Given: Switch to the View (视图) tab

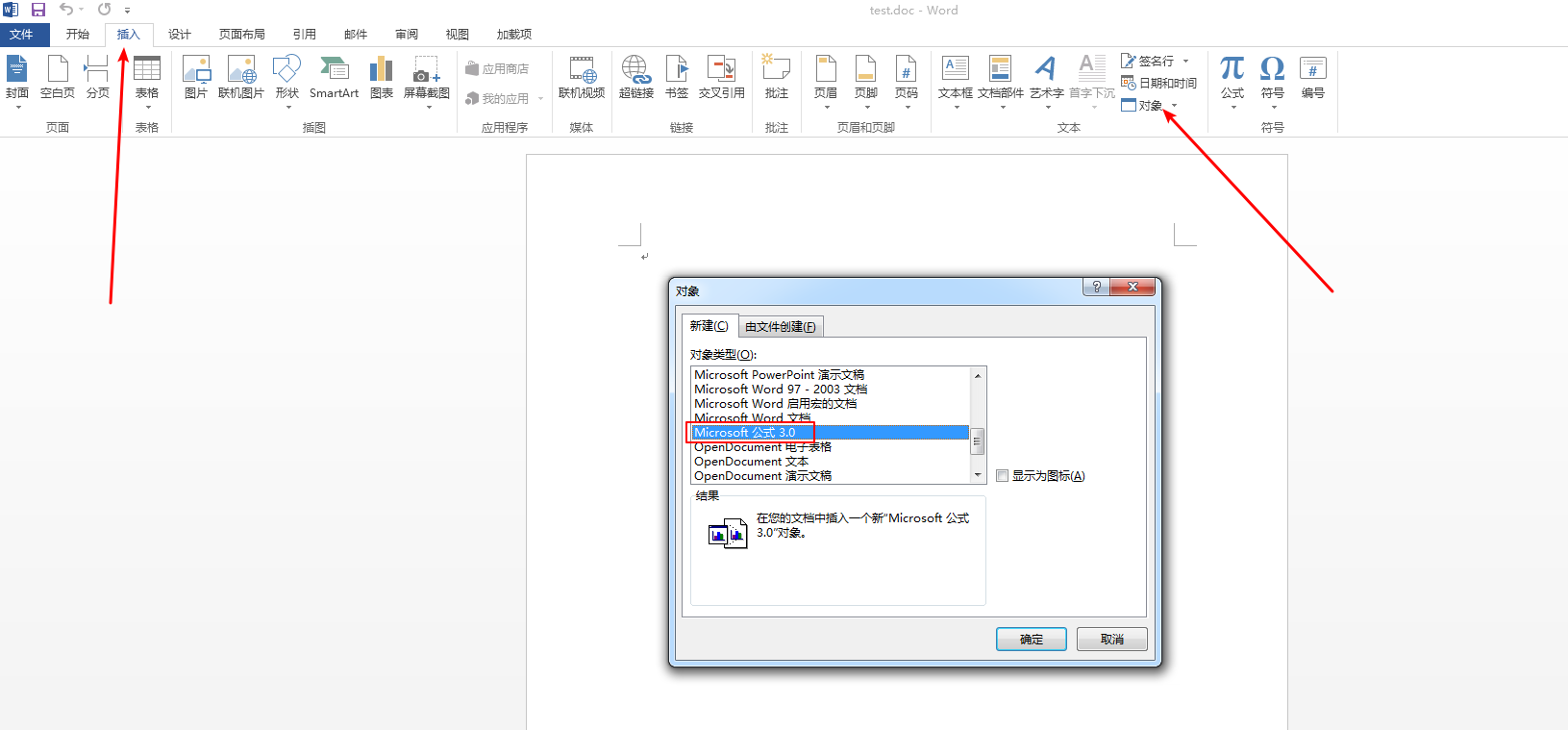Looking at the screenshot, I should click(458, 34).
